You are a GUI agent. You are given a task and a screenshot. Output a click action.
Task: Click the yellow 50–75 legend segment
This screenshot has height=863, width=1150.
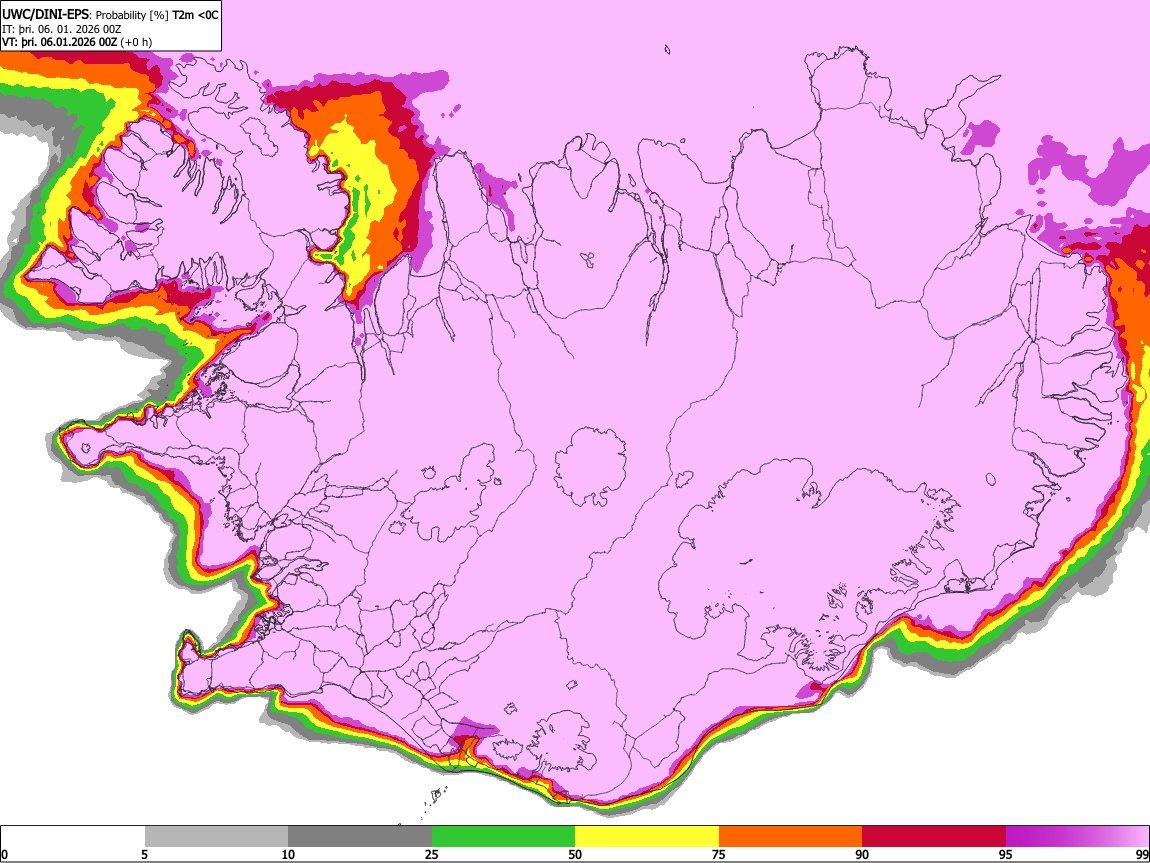coord(647,836)
